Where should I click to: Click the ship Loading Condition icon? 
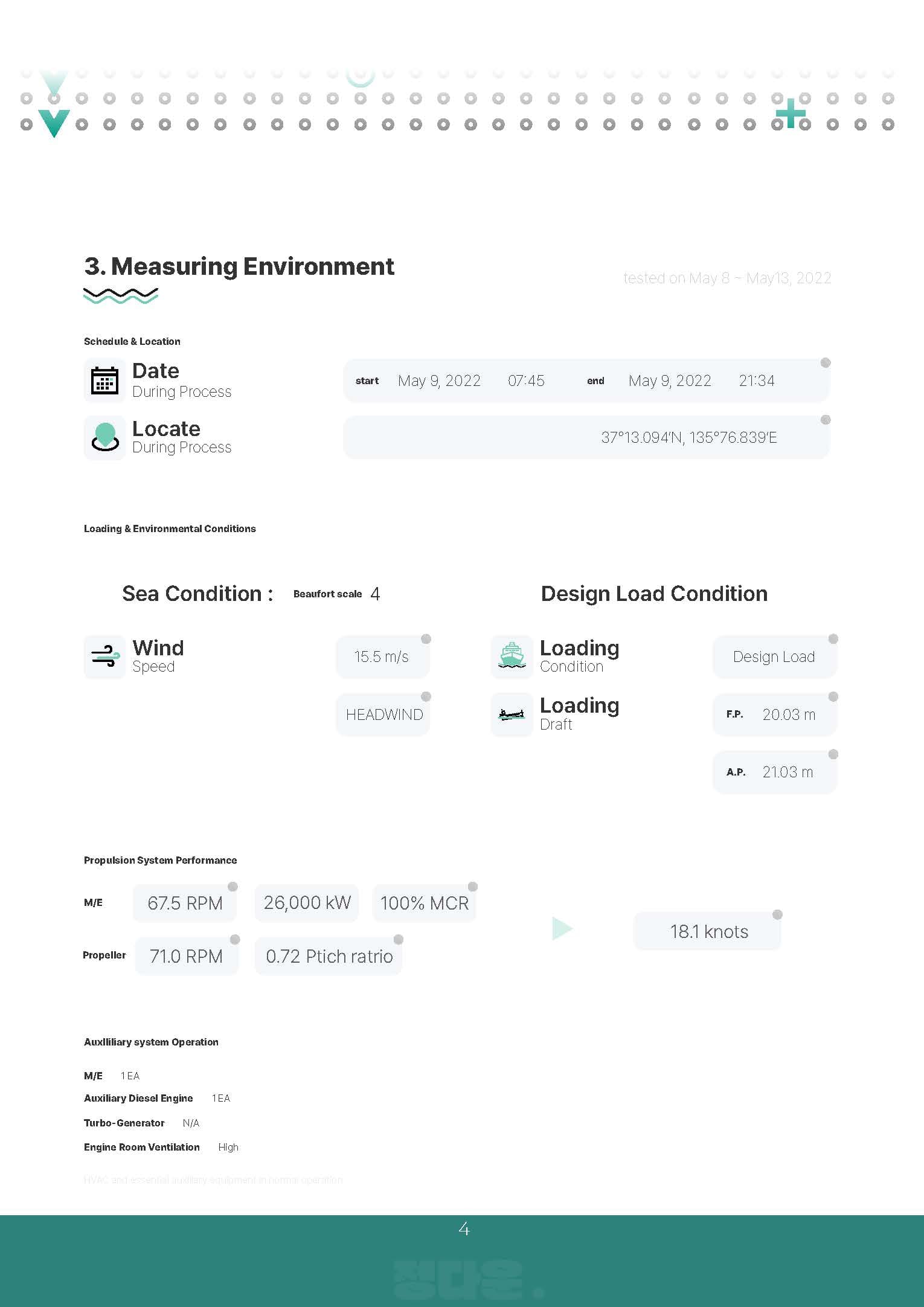click(x=512, y=657)
